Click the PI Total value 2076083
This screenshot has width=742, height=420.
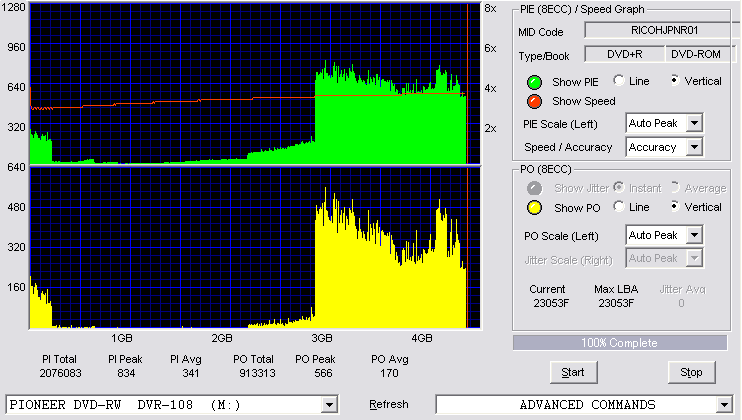click(60, 373)
